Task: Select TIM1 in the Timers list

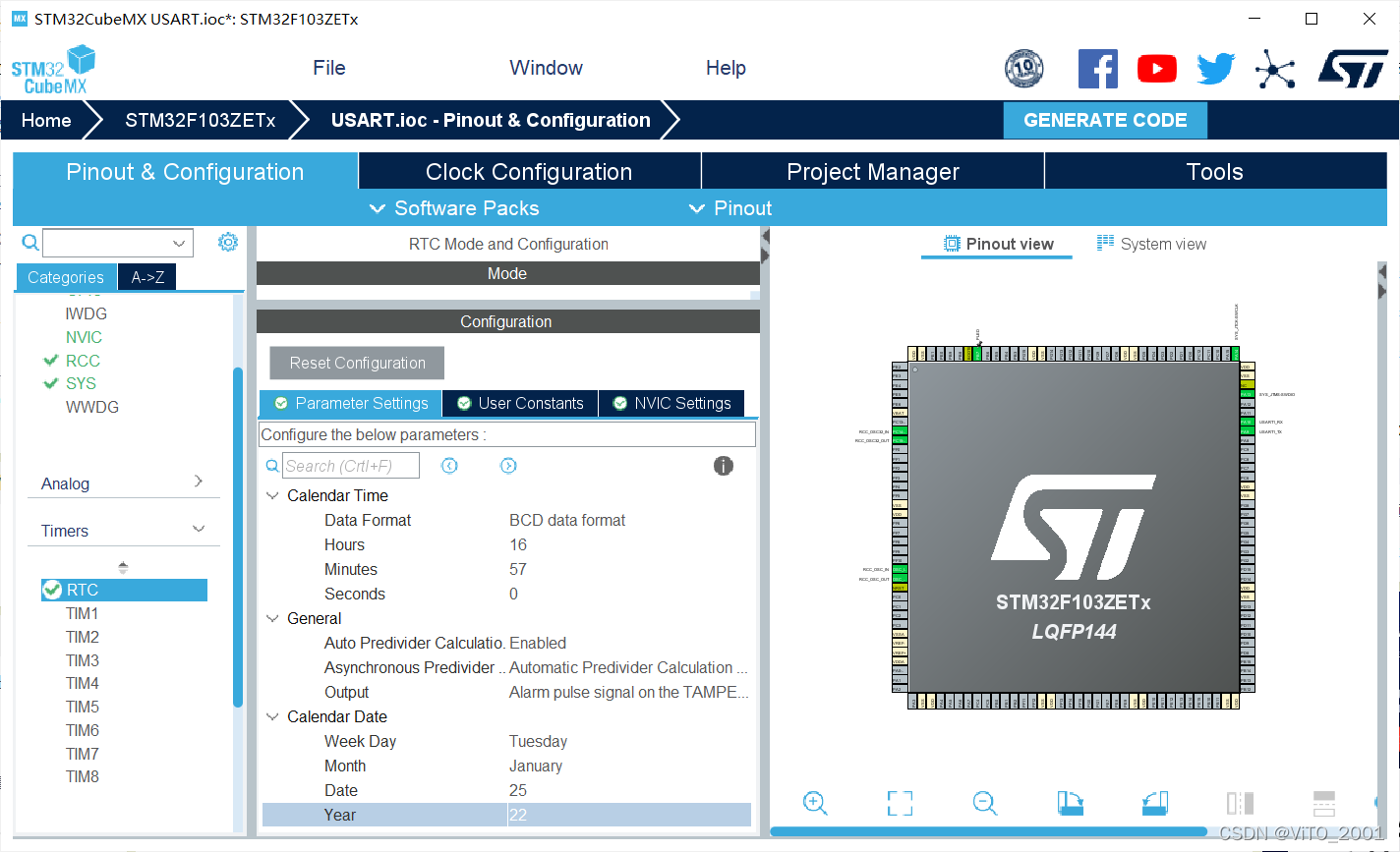Action: click(83, 613)
